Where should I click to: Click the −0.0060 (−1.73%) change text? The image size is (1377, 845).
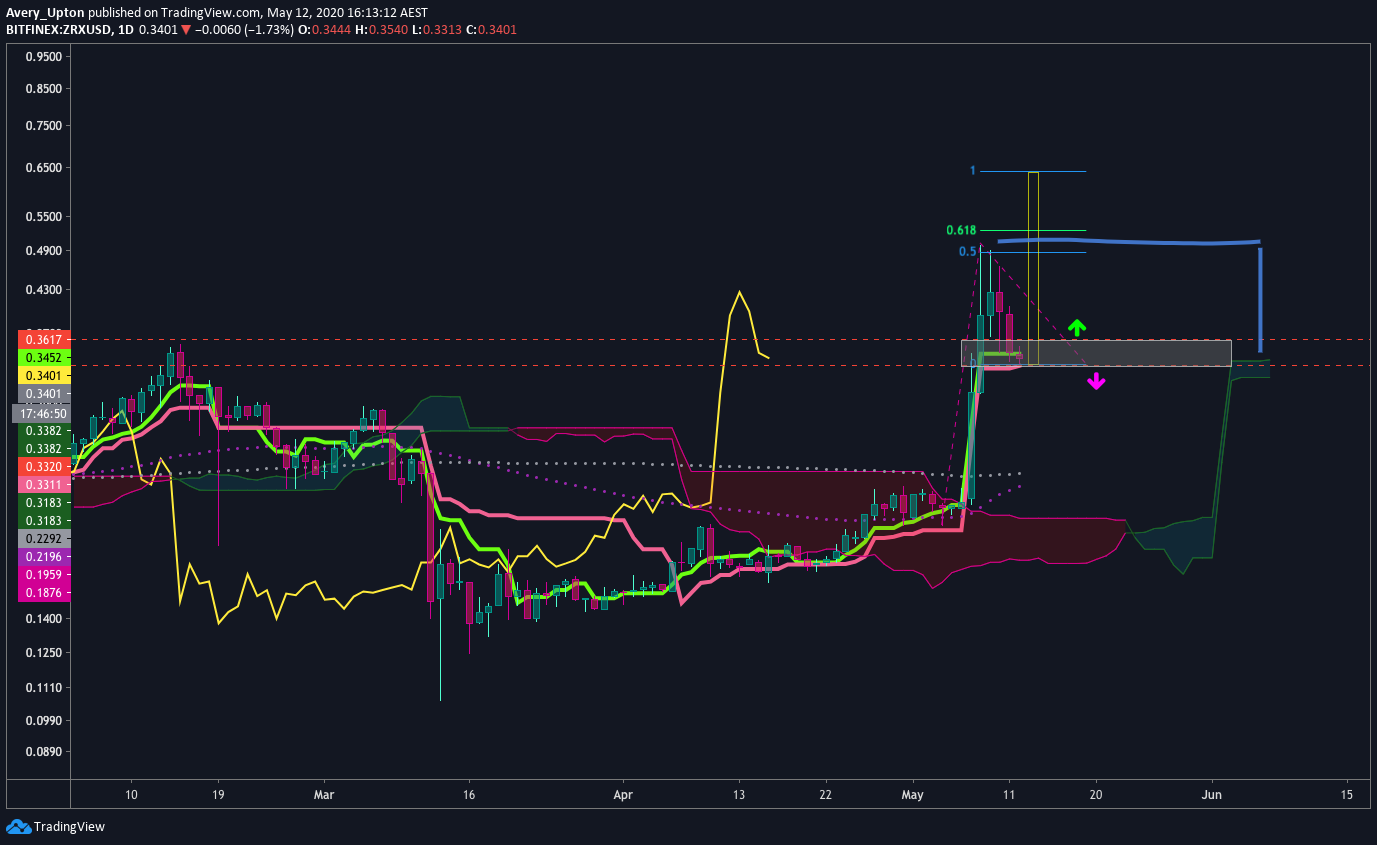point(242,30)
